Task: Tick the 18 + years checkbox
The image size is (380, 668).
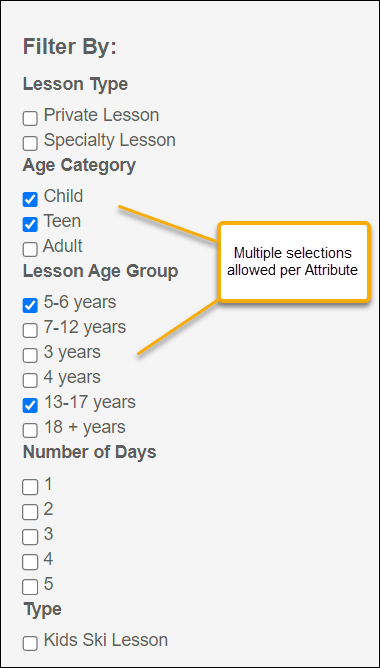Action: pyautogui.click(x=30, y=431)
